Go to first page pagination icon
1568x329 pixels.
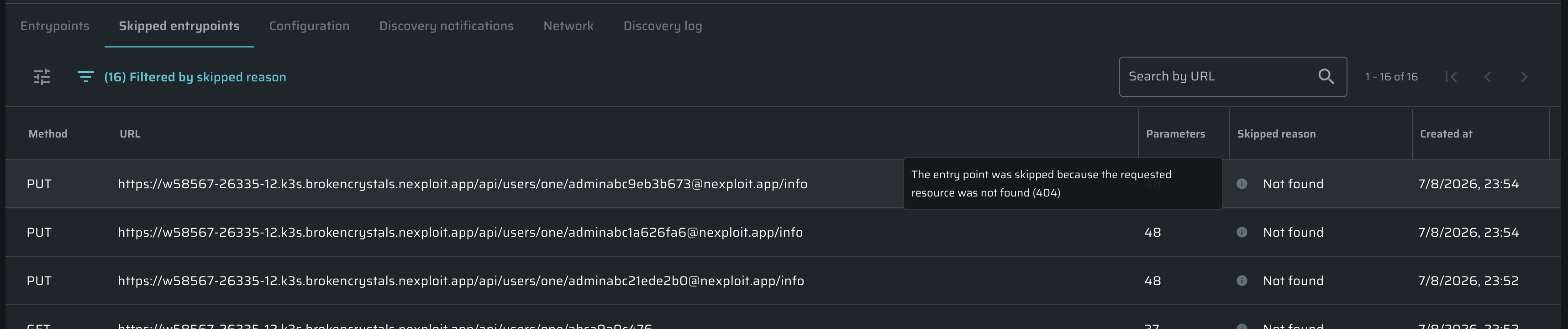coord(1451,77)
